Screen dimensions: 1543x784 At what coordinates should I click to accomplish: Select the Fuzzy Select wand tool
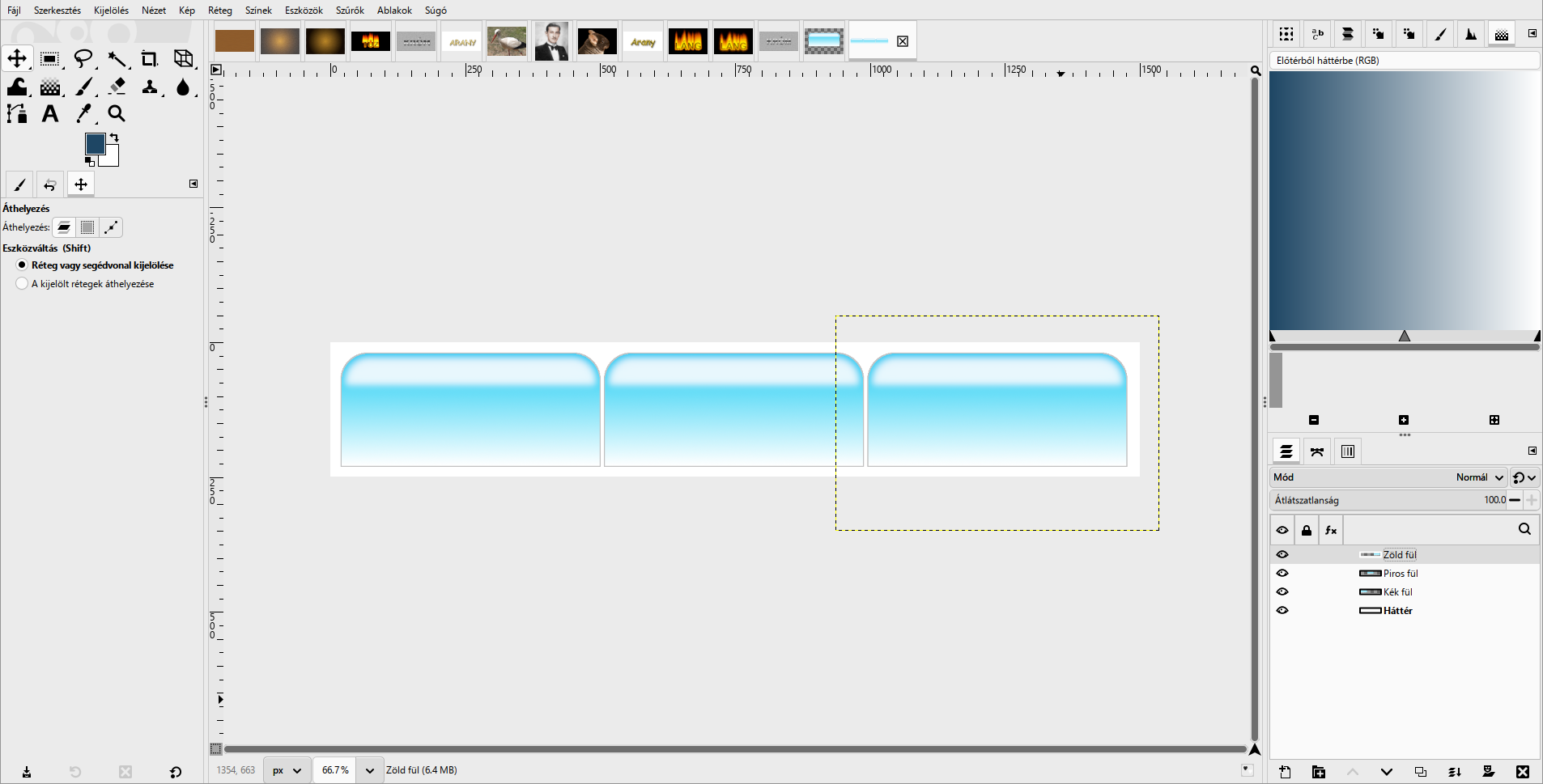[x=117, y=58]
